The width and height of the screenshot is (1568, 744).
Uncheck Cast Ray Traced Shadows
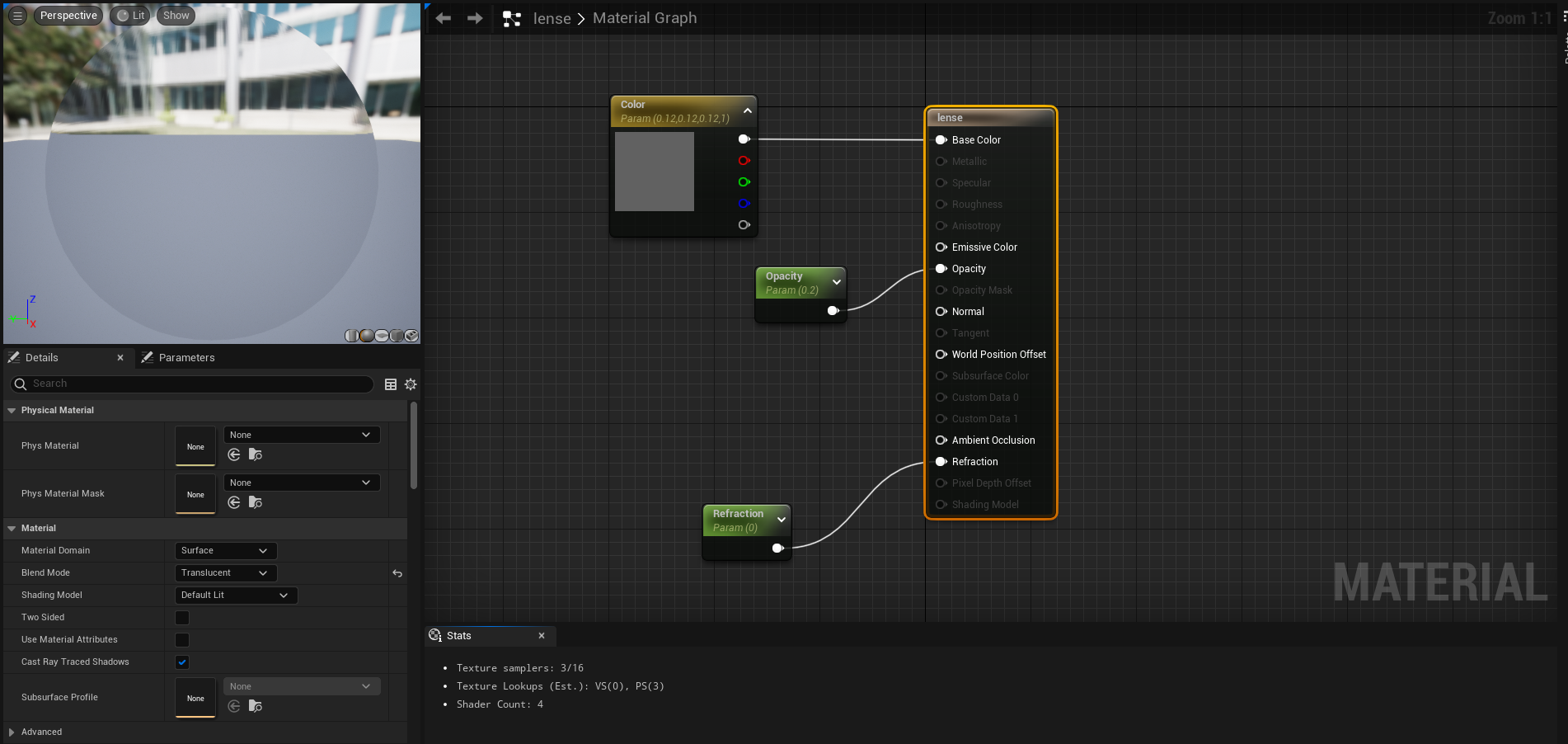pos(182,662)
